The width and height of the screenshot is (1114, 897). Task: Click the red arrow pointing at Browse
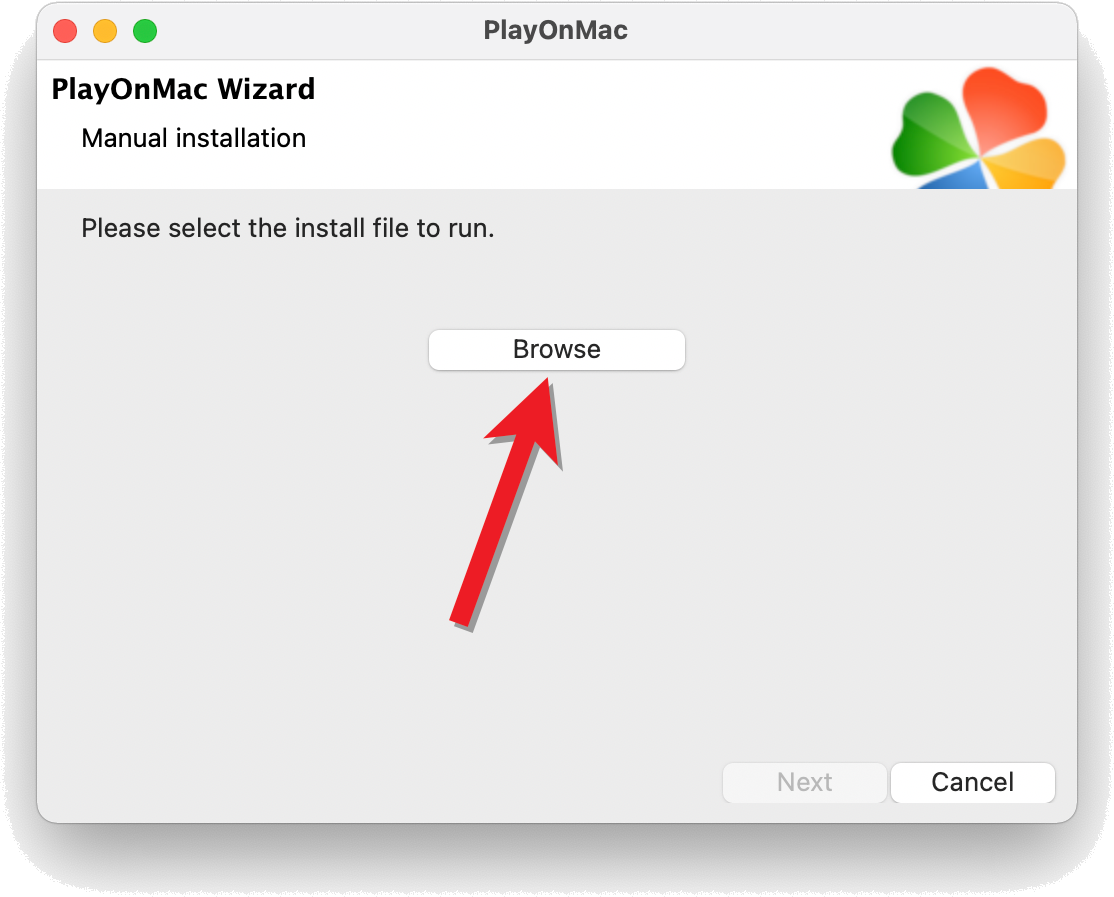coord(510,500)
